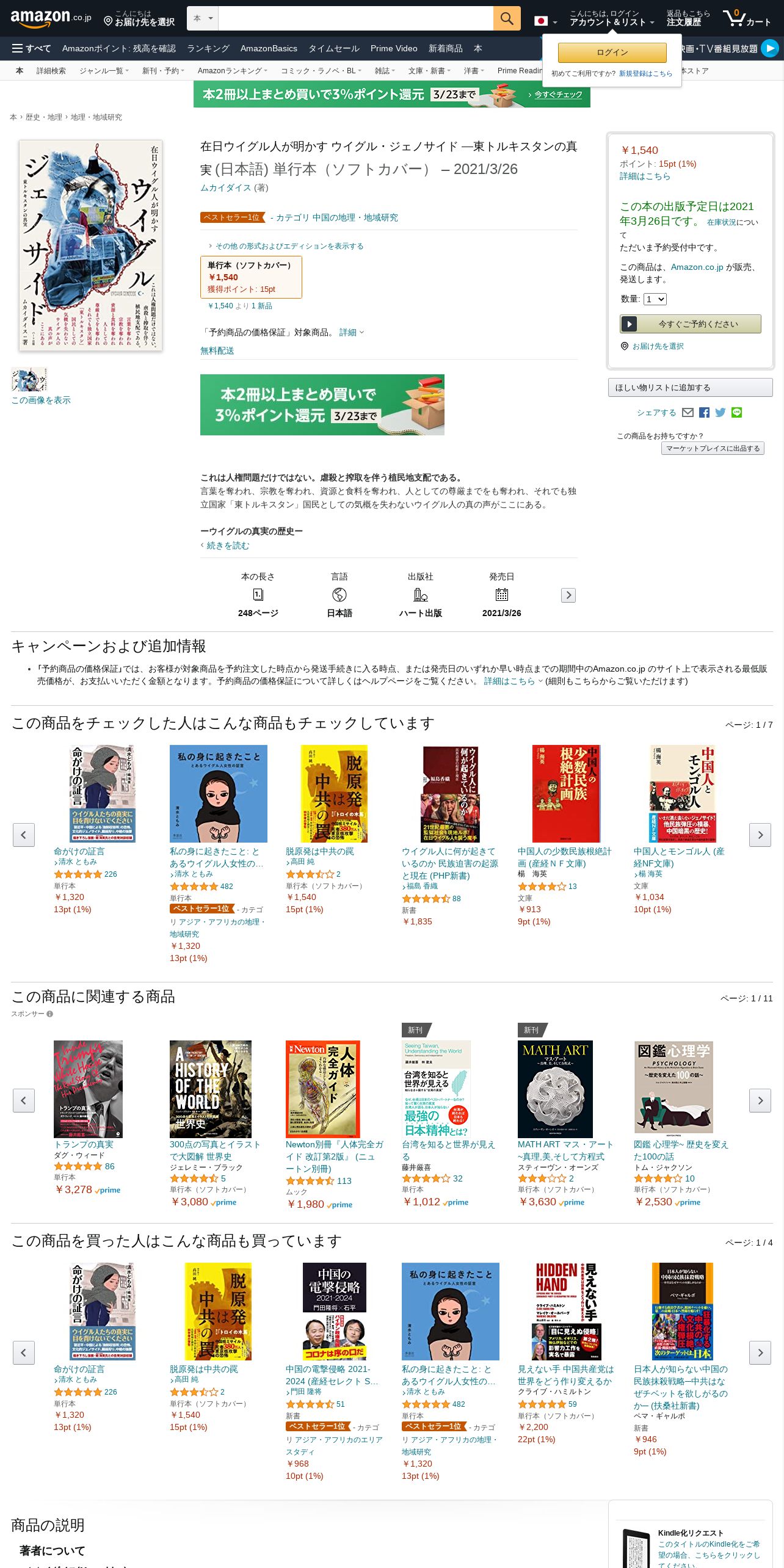784x1568 pixels.
Task: Open the すべて hamburger menu
Action: click(31, 48)
